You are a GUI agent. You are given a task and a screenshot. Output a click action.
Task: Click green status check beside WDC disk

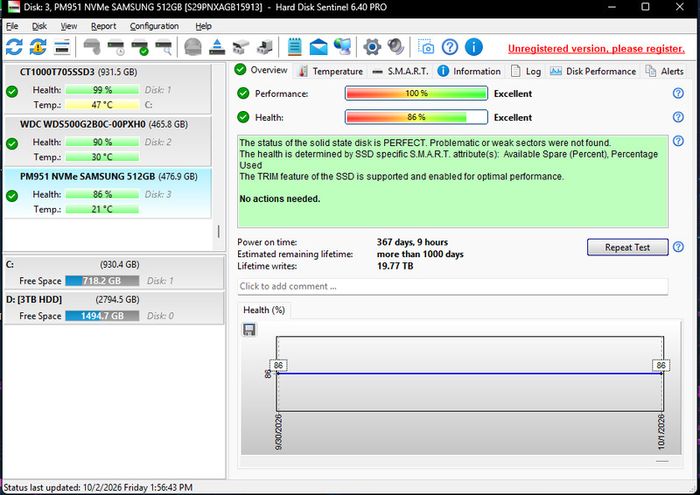click(x=12, y=144)
